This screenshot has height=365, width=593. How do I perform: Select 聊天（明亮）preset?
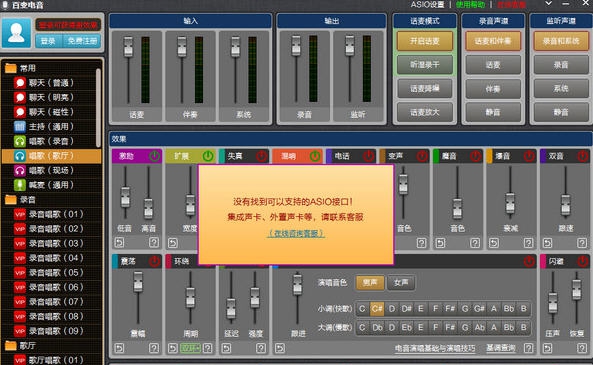(x=51, y=98)
